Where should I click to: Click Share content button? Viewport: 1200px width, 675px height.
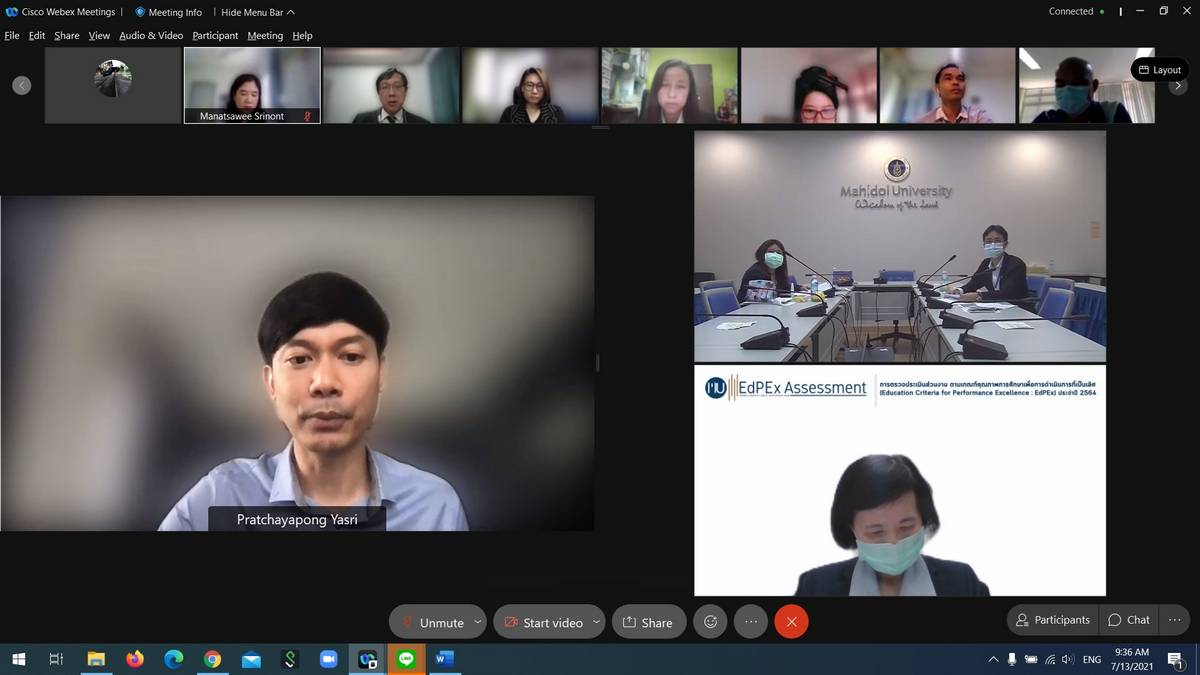click(x=648, y=622)
